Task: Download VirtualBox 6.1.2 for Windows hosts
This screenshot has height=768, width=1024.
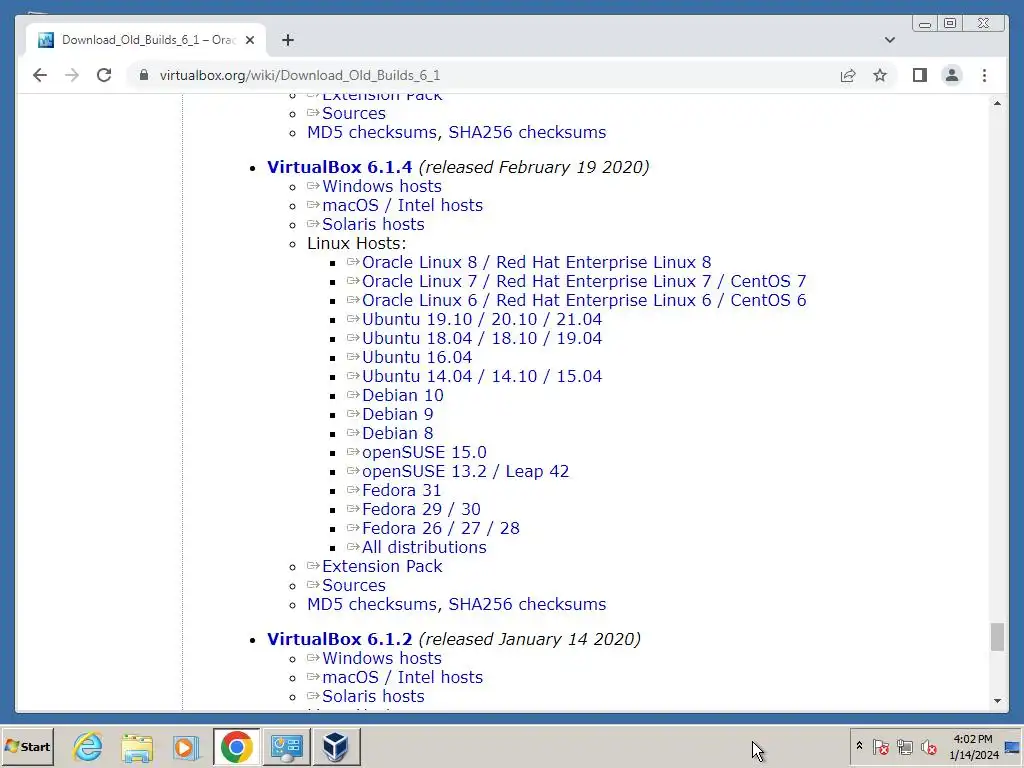Action: pyautogui.click(x=381, y=658)
